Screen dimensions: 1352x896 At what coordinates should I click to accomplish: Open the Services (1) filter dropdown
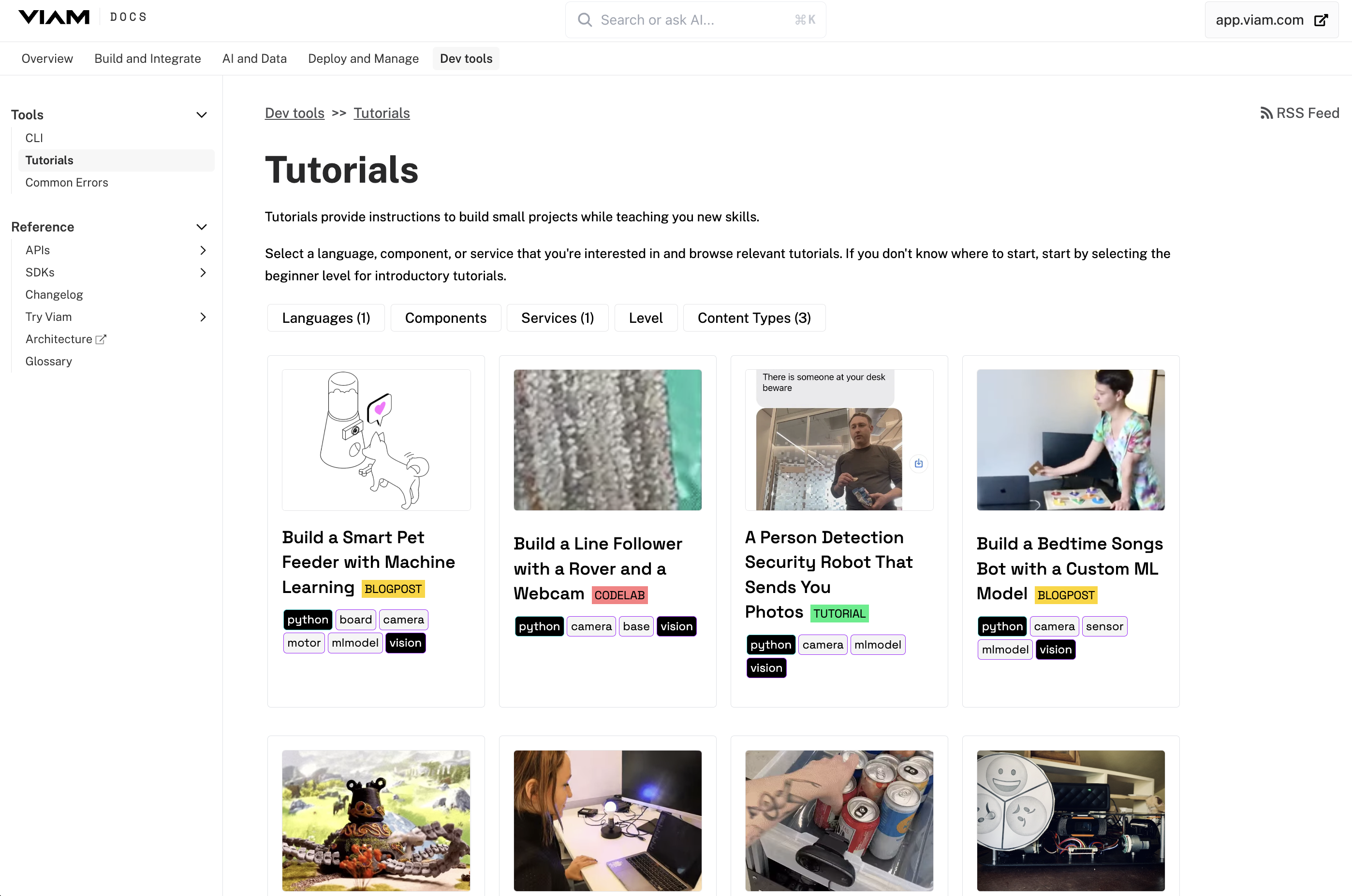click(558, 318)
